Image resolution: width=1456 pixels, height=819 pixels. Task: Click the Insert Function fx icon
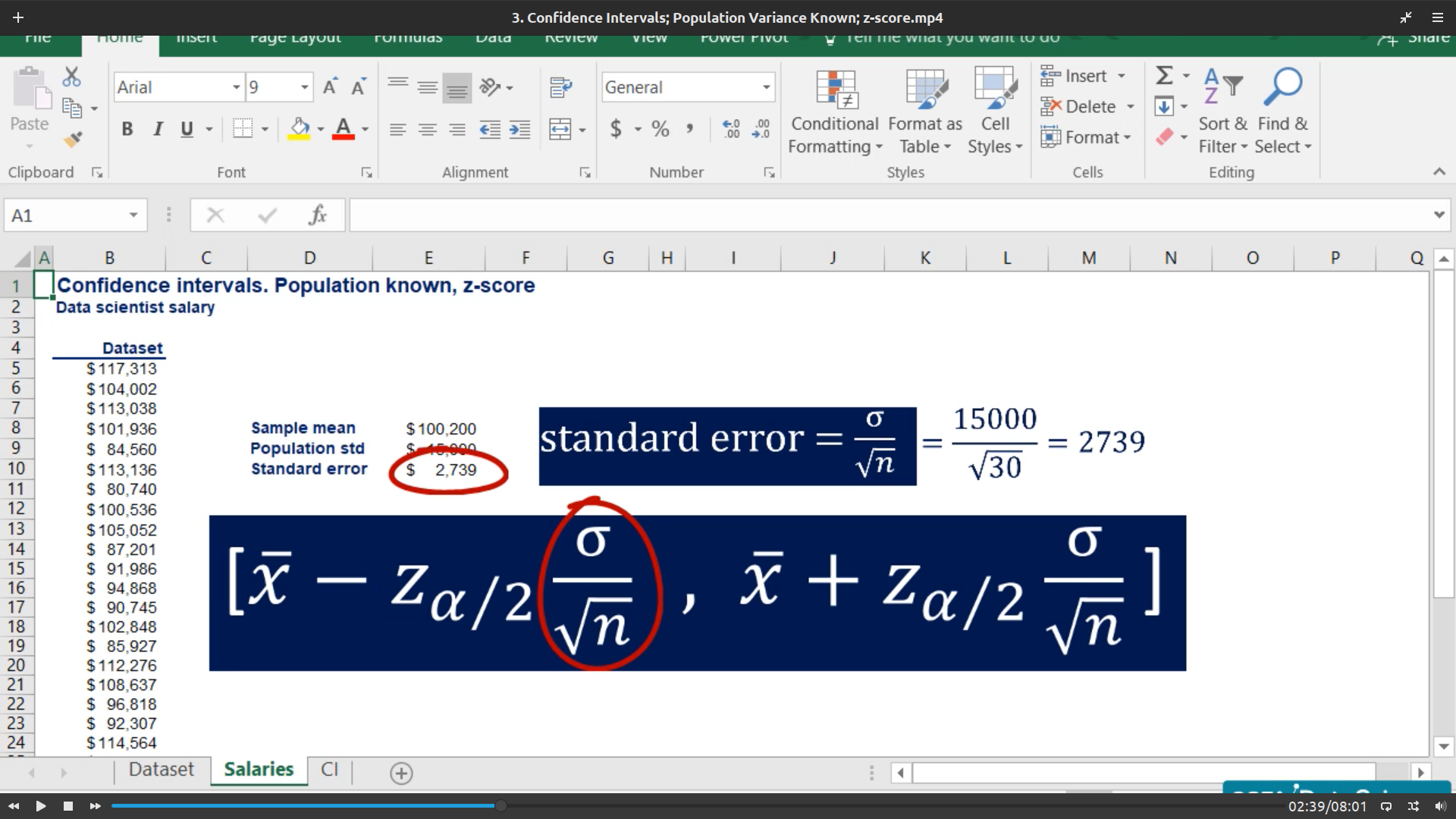[318, 215]
